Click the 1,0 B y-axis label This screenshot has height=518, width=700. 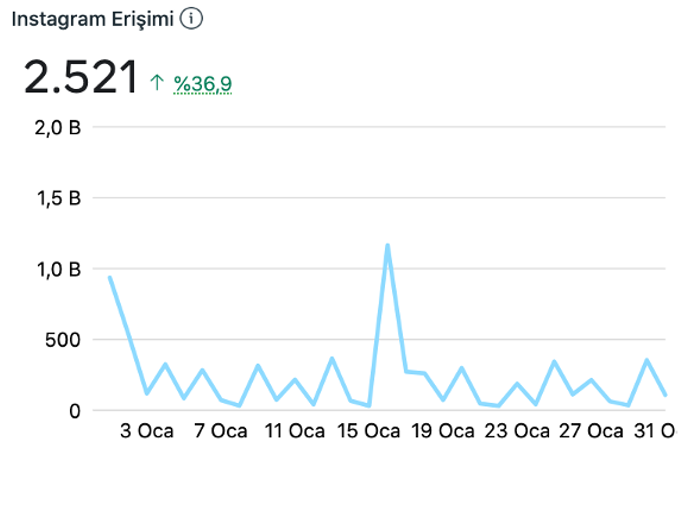(x=58, y=269)
